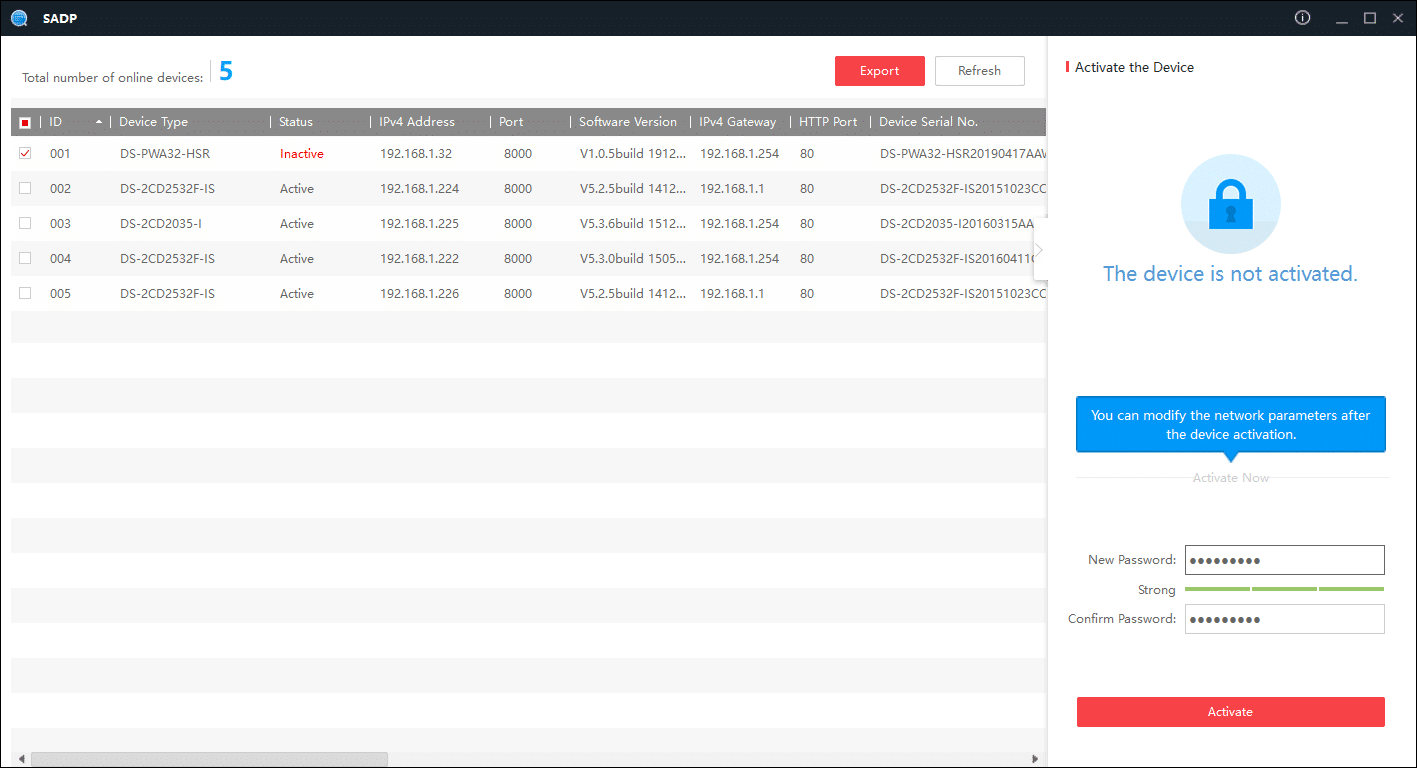Viewport: 1417px width, 768px height.
Task: Open the info icon in title bar
Action: pos(1302,18)
